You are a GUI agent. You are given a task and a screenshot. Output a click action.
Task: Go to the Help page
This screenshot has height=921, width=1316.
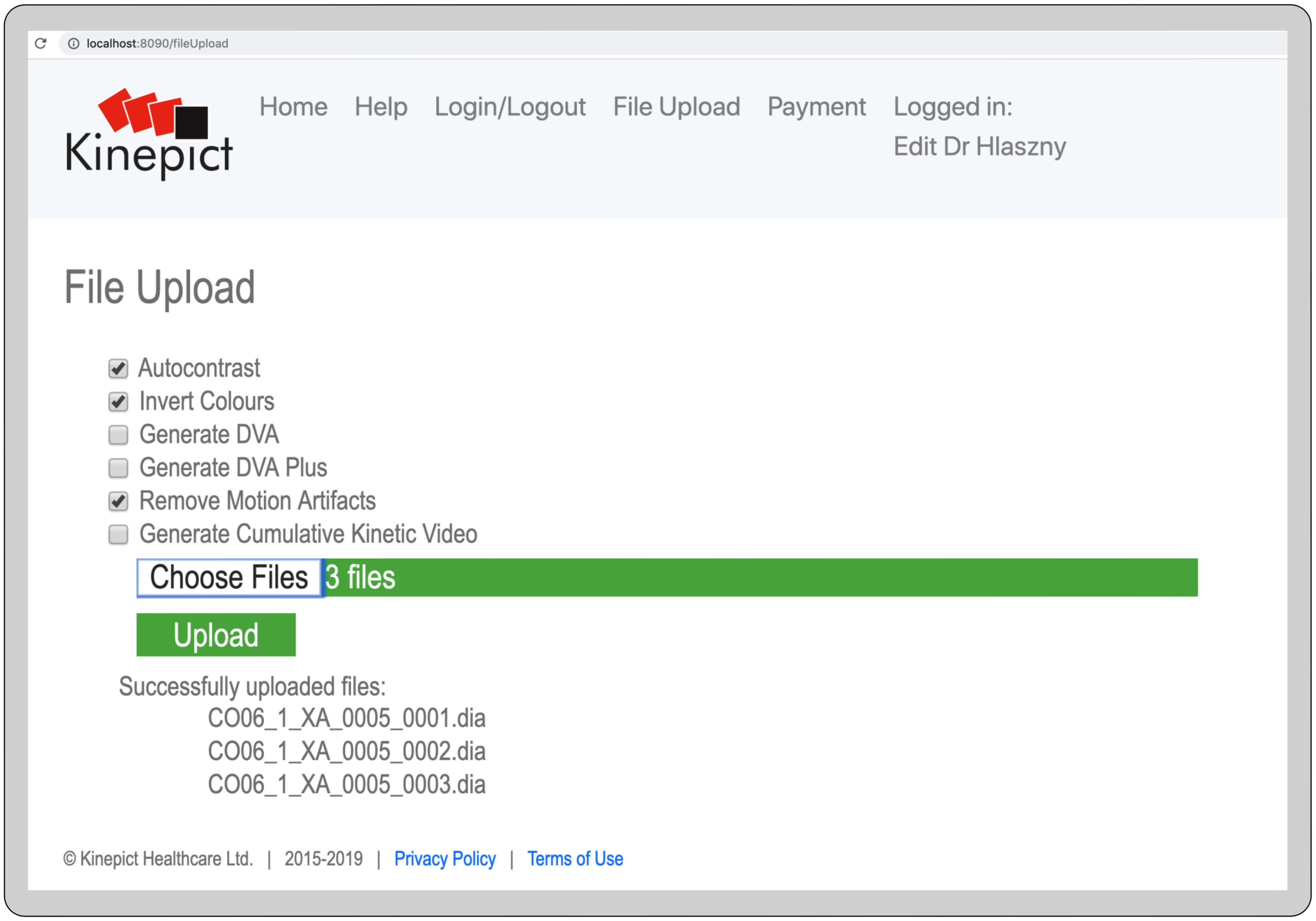[x=381, y=107]
